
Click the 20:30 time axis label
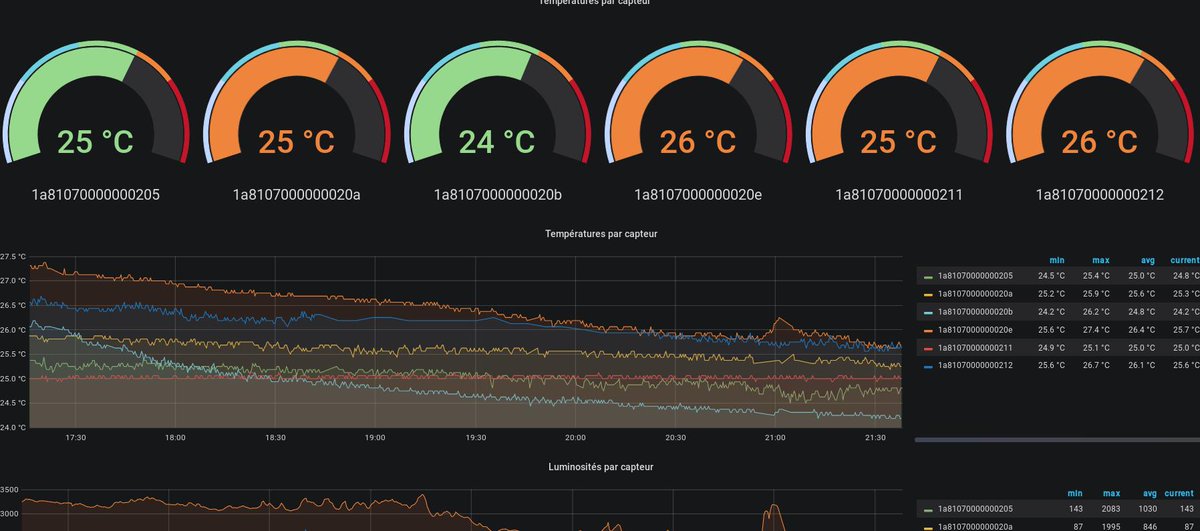coord(675,437)
